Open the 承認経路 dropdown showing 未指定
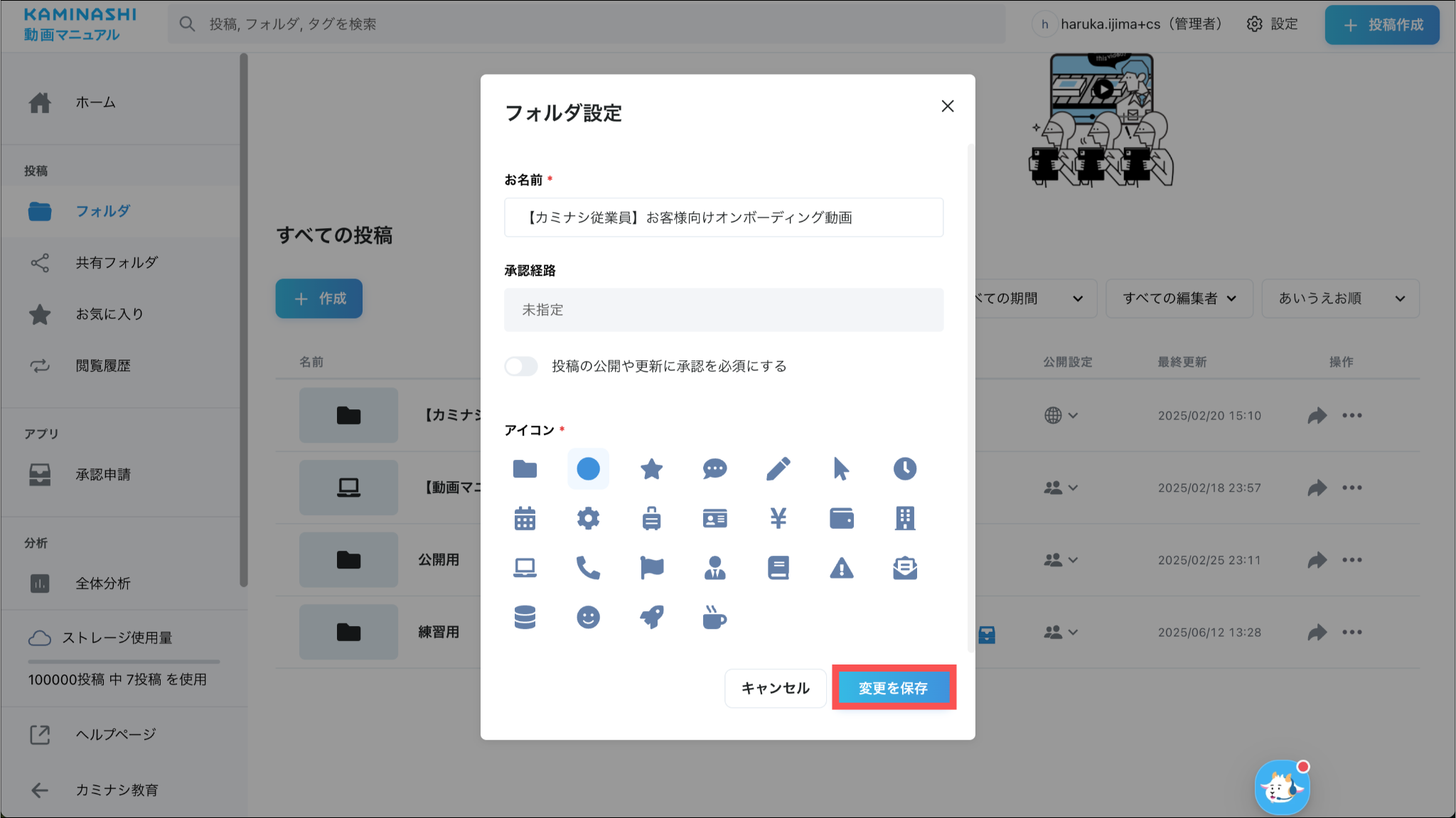 [x=723, y=310]
